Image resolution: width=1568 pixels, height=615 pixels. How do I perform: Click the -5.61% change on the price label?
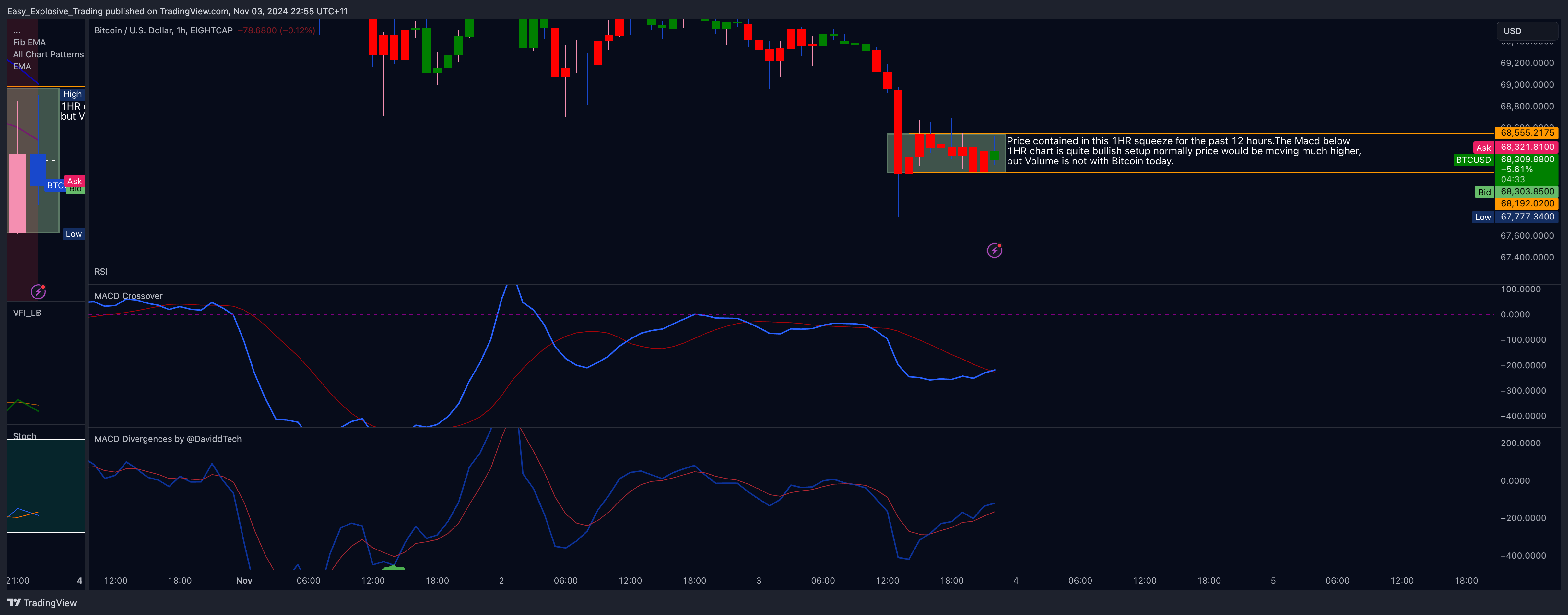[x=1516, y=170]
